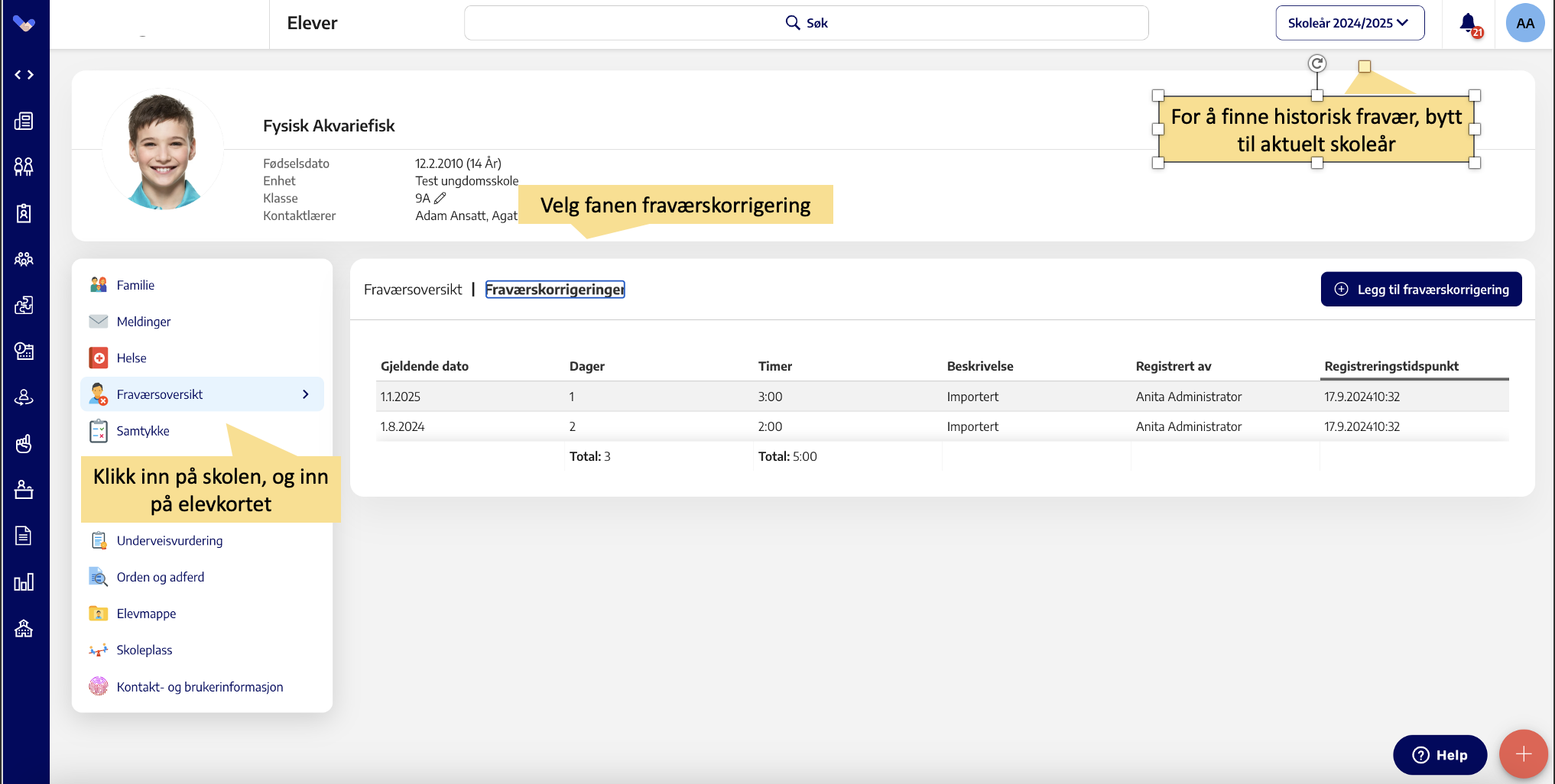Screen dimensions: 1555x784
Task: Open the AA user avatar menu
Action: point(1524,23)
